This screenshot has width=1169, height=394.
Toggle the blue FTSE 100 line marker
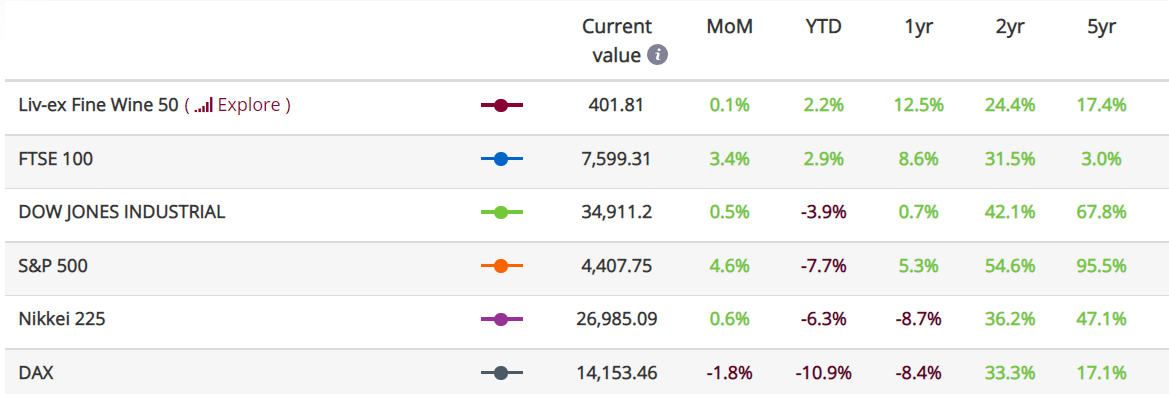tap(502, 159)
